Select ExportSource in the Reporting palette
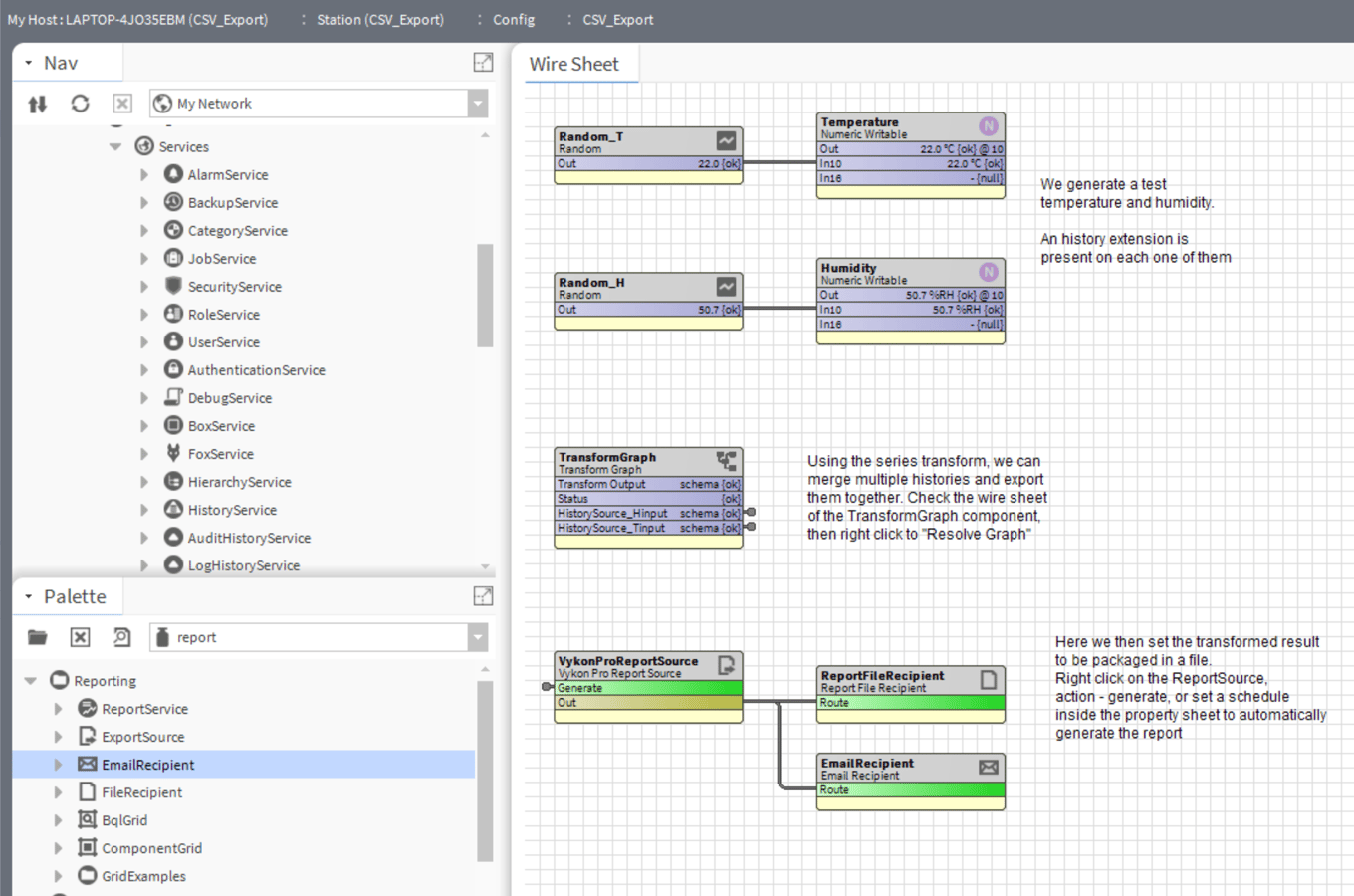Image resolution: width=1354 pixels, height=896 pixels. pos(142,736)
